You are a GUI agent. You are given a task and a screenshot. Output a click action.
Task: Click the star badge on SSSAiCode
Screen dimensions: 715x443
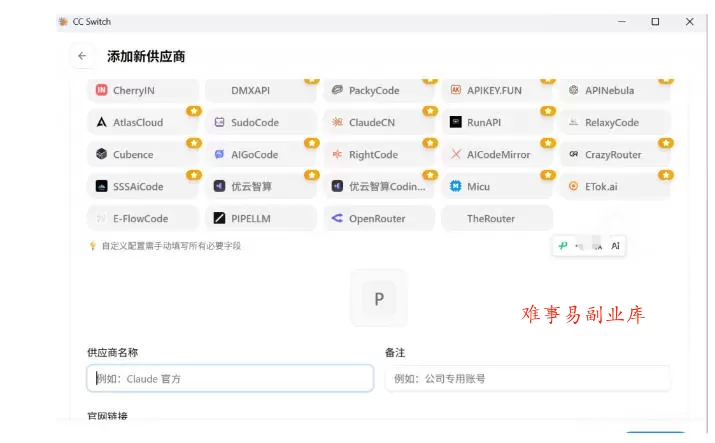click(x=194, y=175)
